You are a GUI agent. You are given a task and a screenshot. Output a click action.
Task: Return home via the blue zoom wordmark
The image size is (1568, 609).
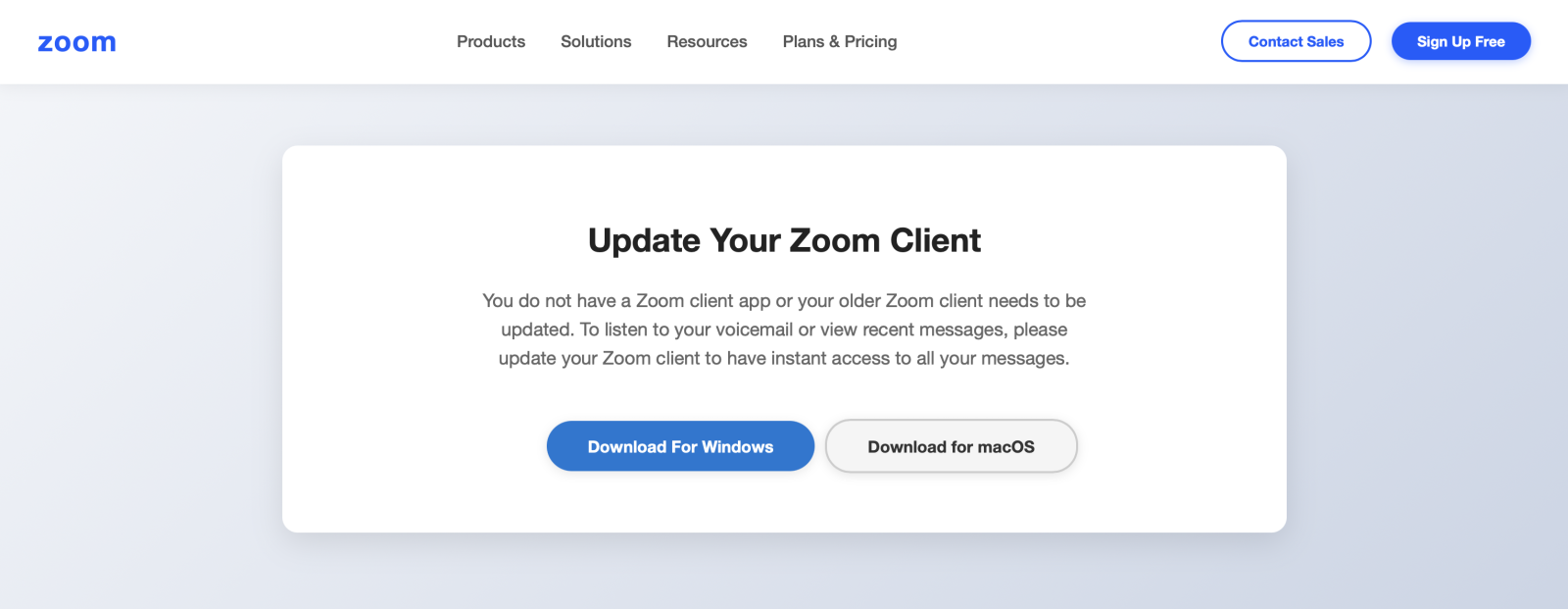[76, 42]
